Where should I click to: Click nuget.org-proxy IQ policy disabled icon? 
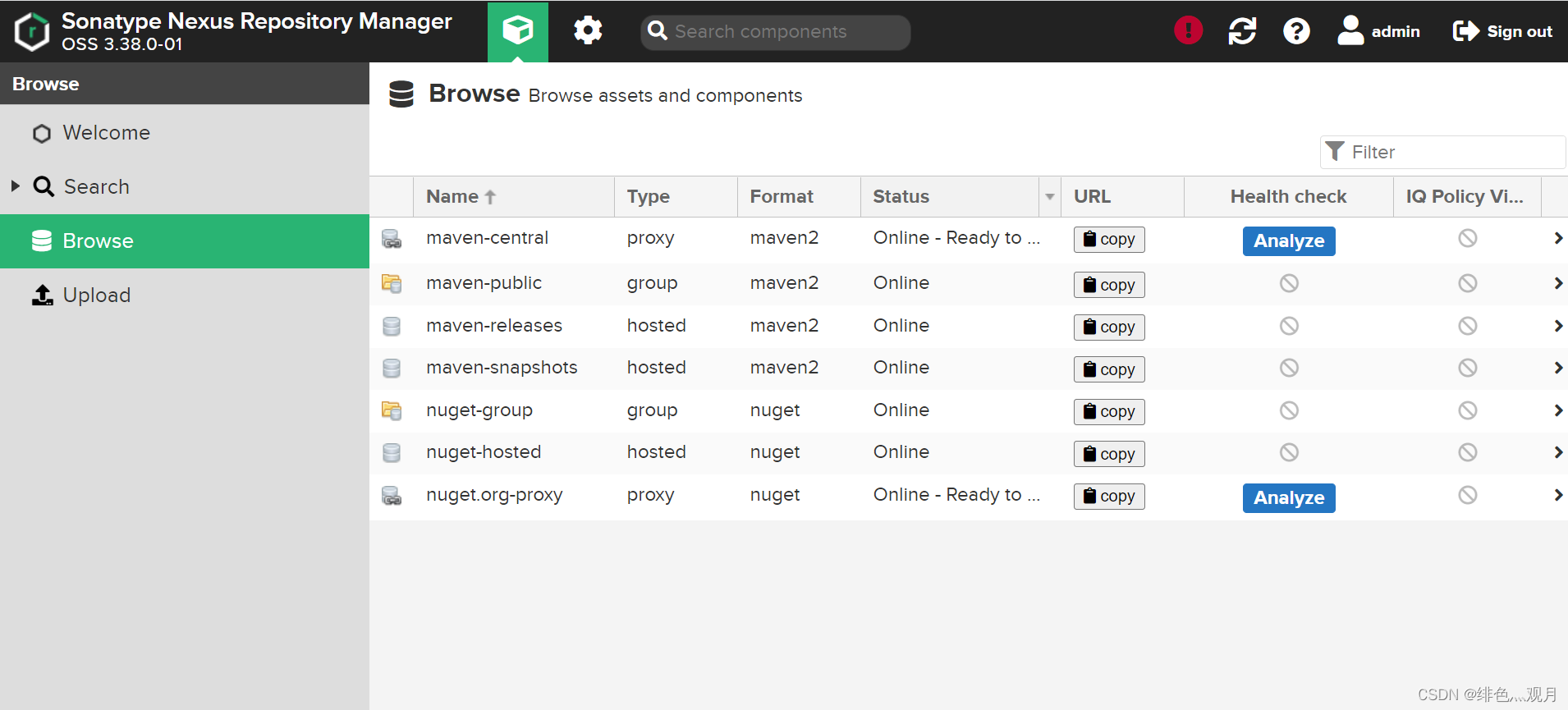point(1468,495)
